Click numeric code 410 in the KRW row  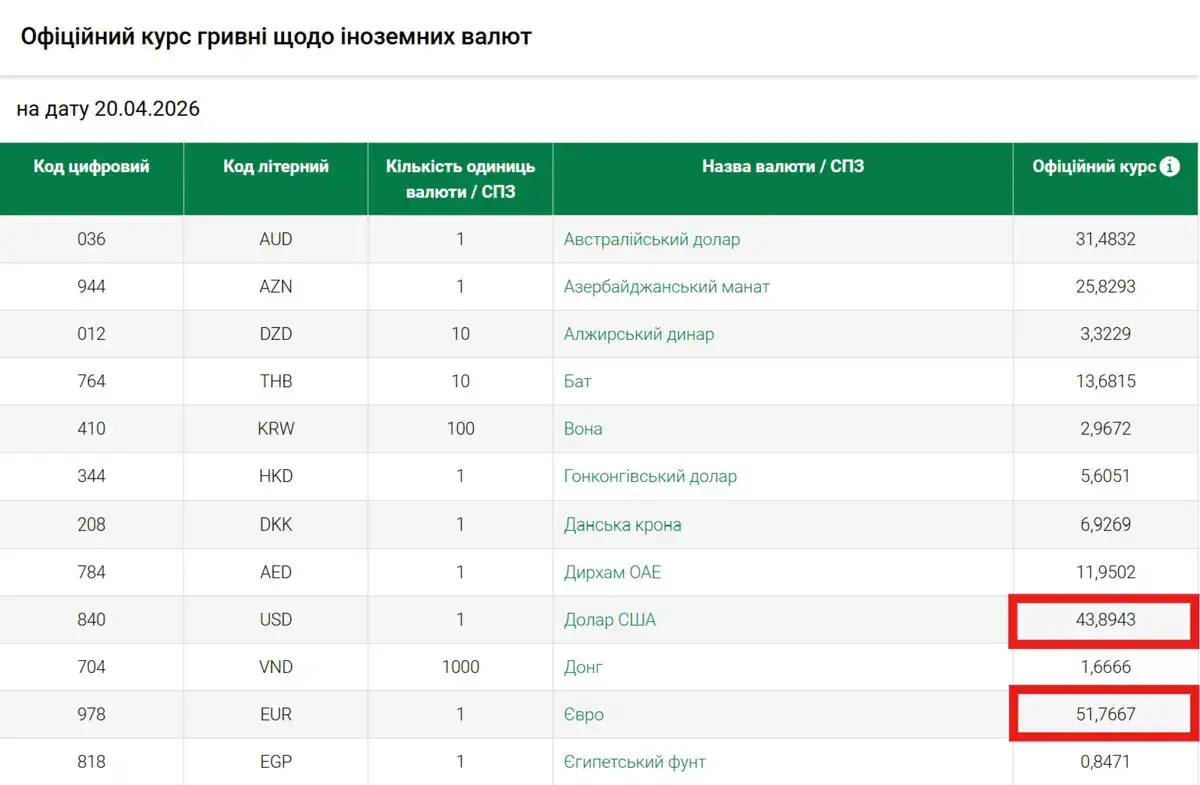91,429
